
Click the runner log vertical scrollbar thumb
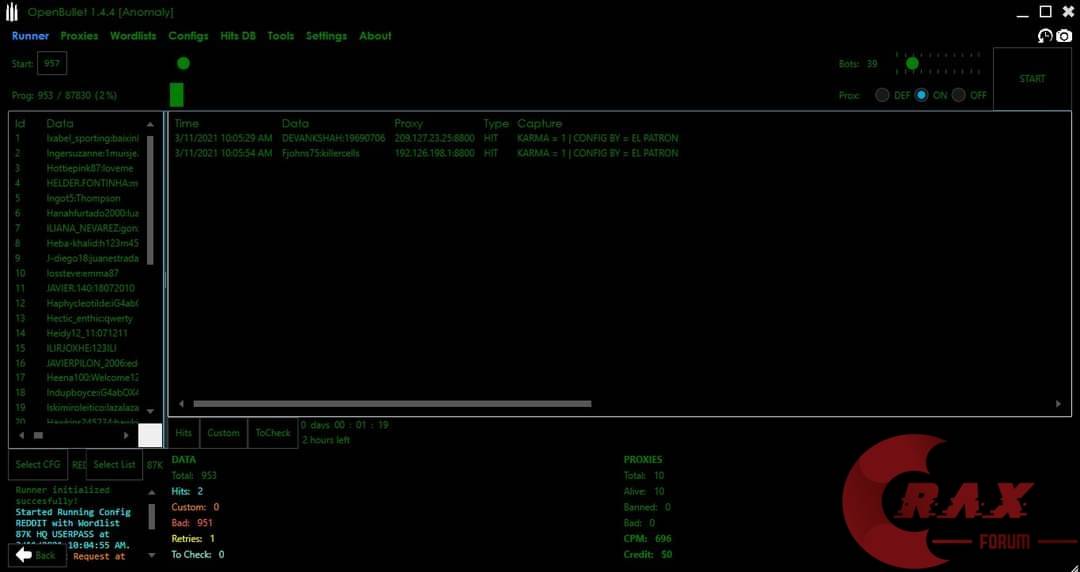point(152,516)
